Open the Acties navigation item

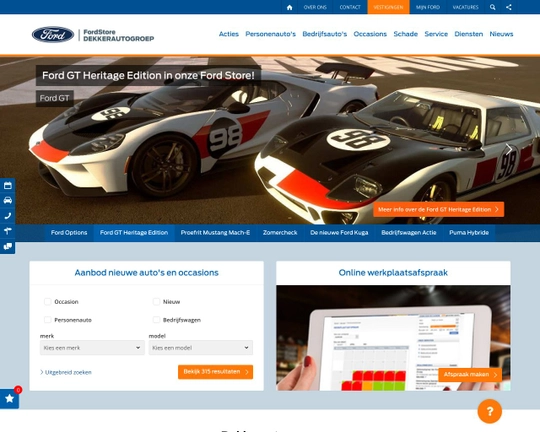pos(229,34)
